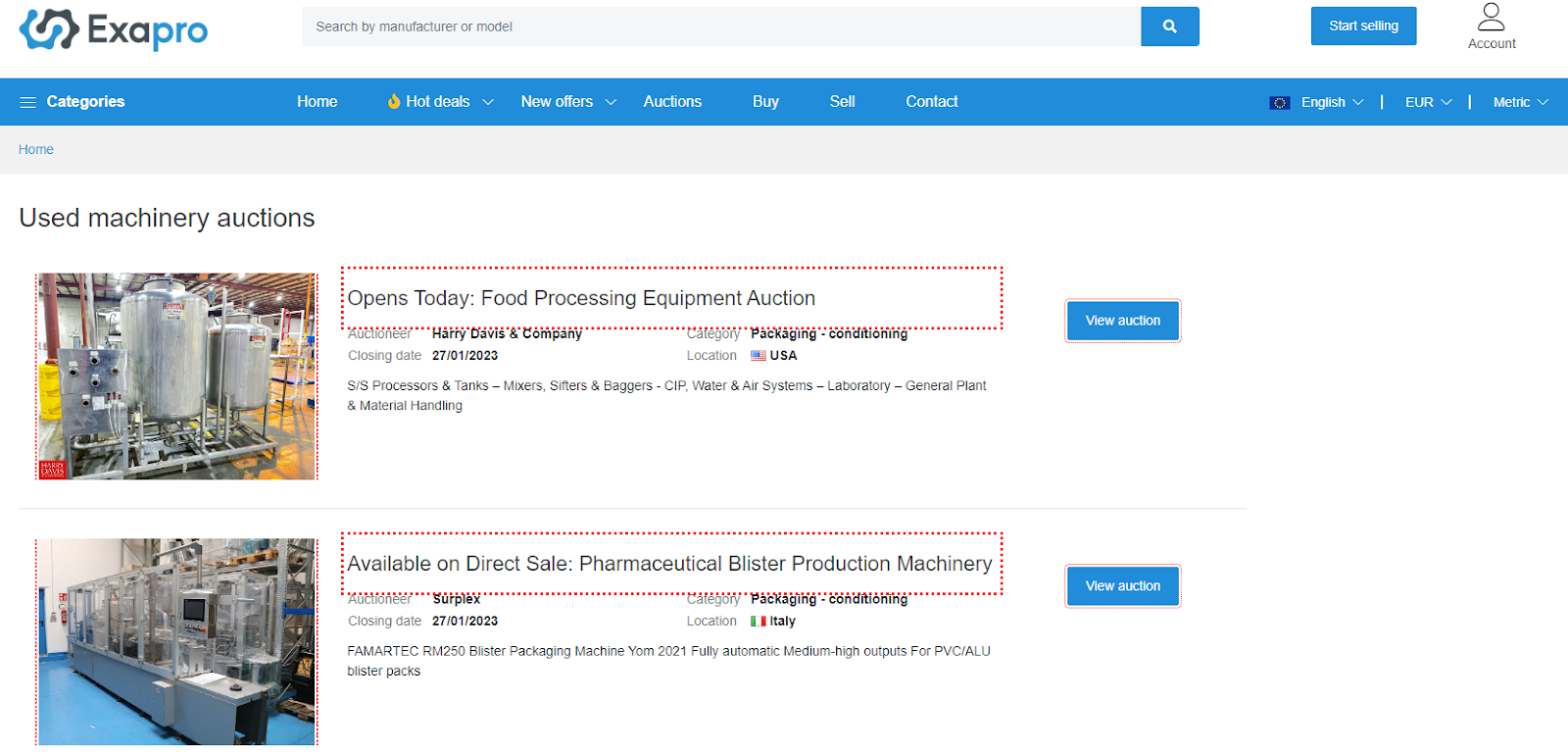1568x752 pixels.
Task: Click the S/S Processors & Tanks description
Action: tap(666, 396)
